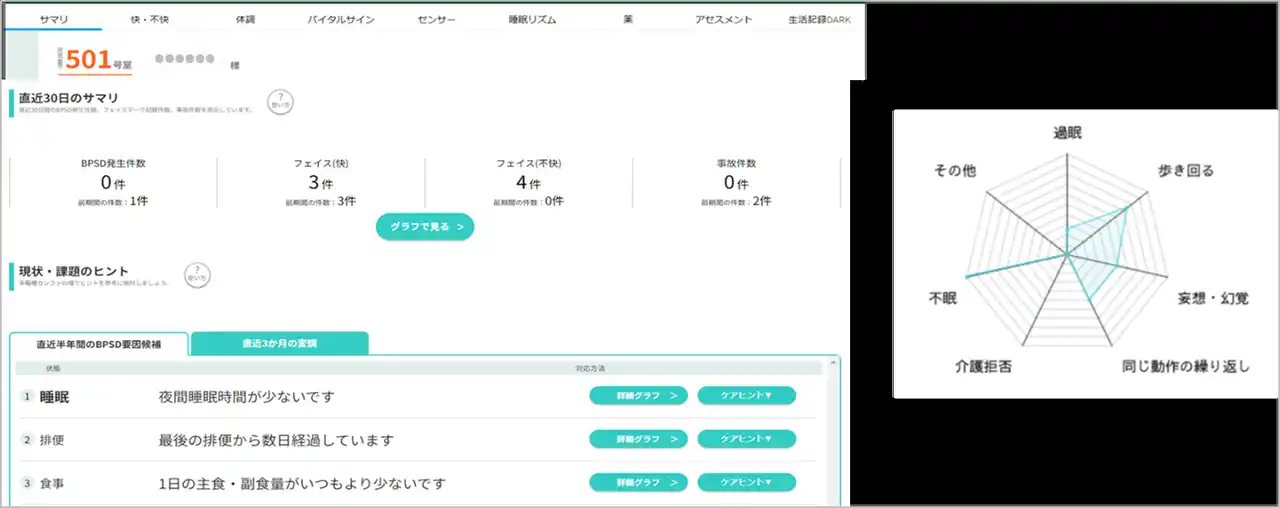Switch to the サマリ tab
Image resolution: width=1280 pixels, height=508 pixels.
click(x=53, y=19)
